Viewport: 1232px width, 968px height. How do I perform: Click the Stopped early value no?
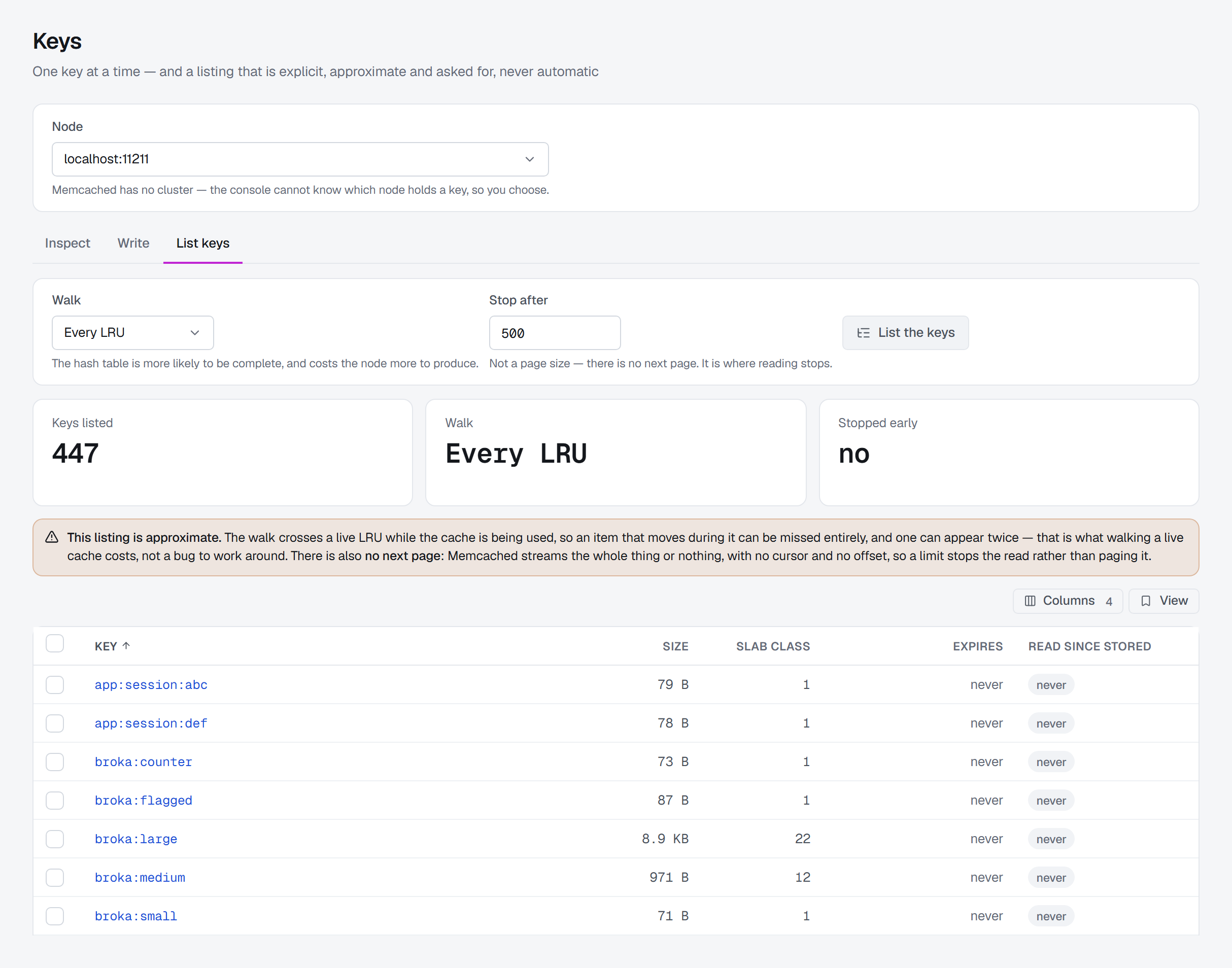854,454
